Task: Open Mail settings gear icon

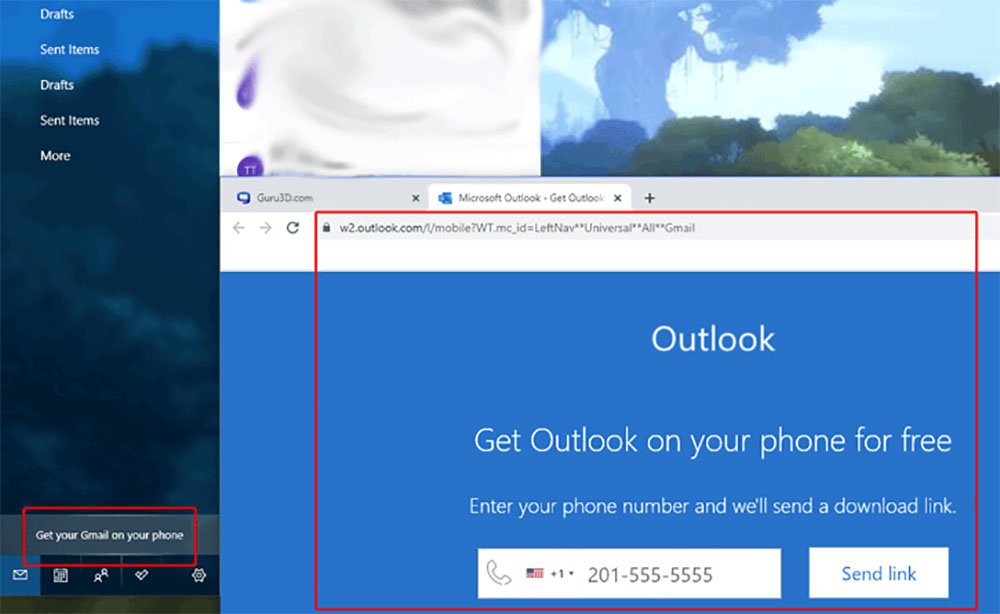Action: [x=199, y=575]
